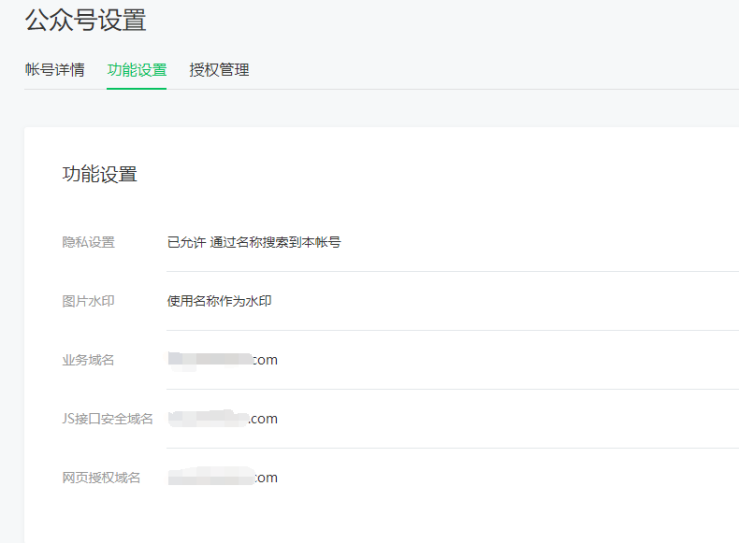Select the 使用名称作为水印 setting value
The image size is (739, 544).
coord(219,301)
